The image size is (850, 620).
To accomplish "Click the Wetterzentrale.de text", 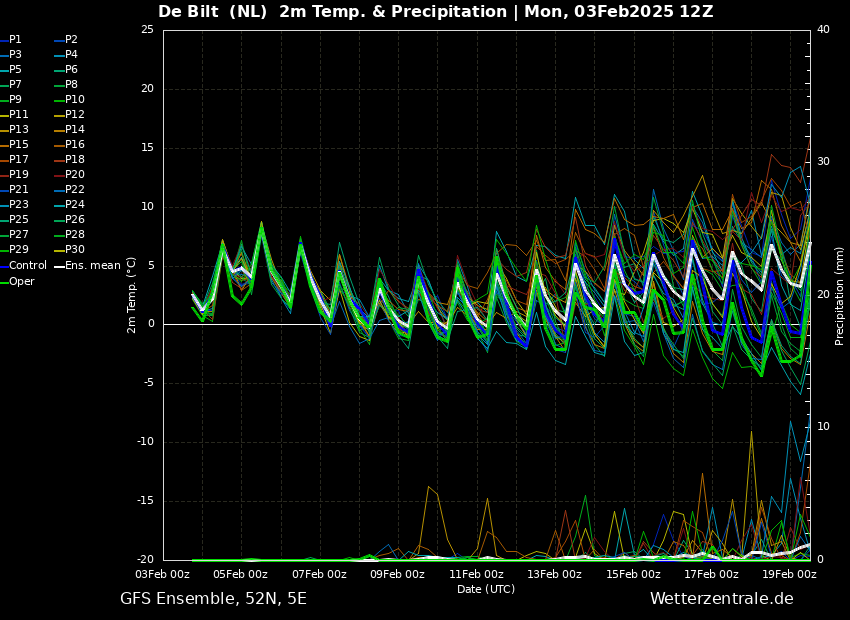I will click(721, 599).
